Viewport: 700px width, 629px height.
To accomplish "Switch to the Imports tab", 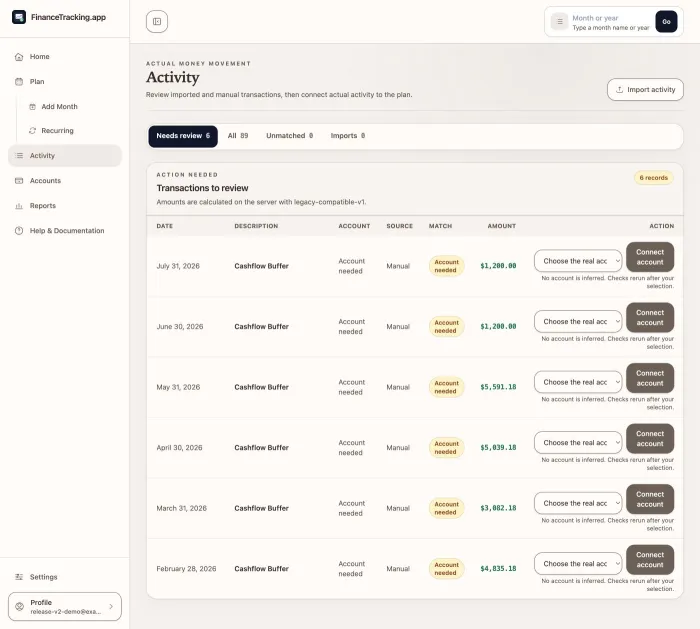I will click(x=348, y=136).
